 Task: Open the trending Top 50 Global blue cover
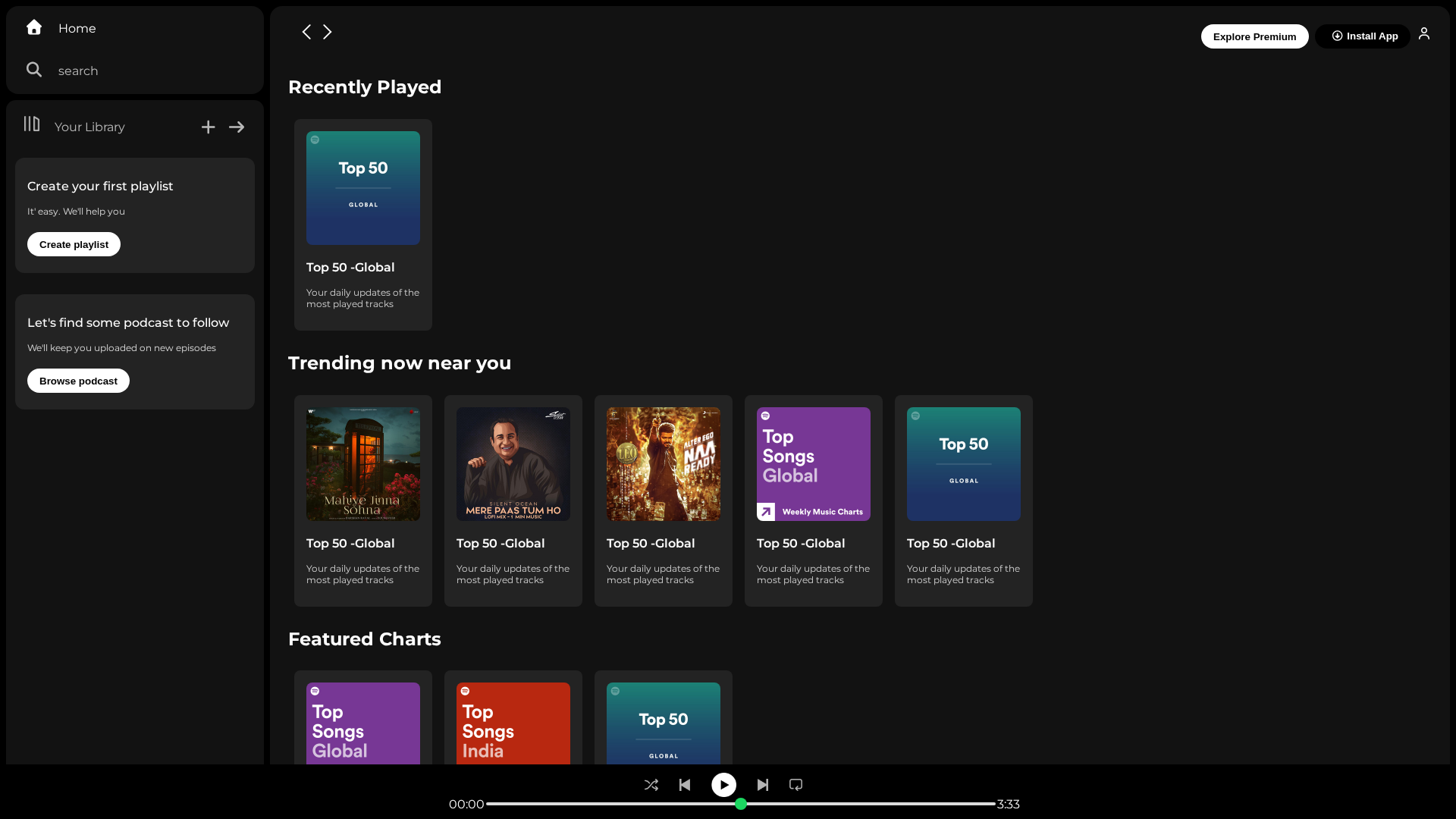(x=964, y=464)
